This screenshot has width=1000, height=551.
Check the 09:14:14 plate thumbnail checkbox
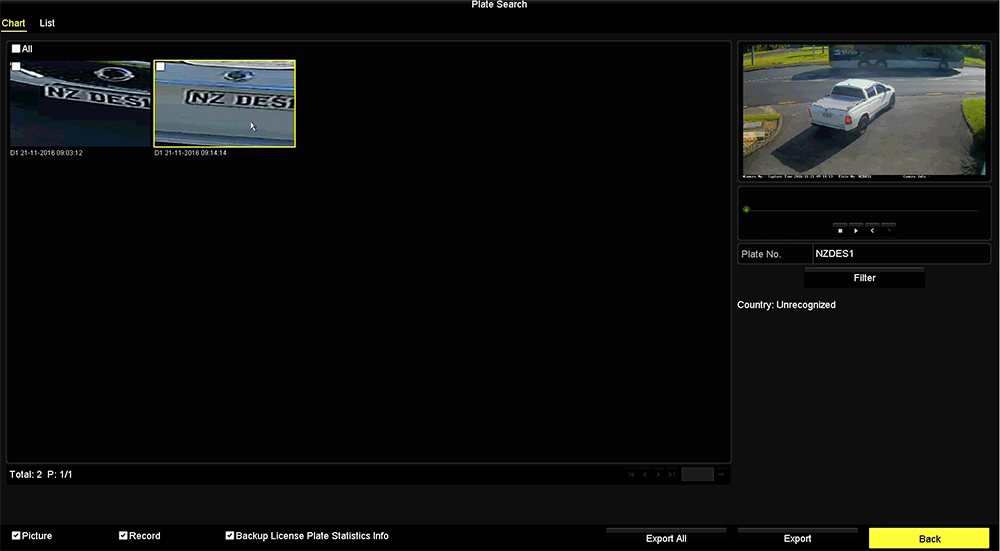(x=161, y=66)
